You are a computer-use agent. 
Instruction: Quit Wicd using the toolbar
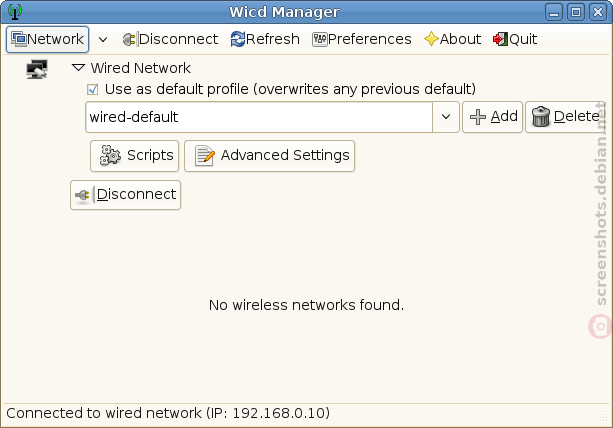point(515,39)
